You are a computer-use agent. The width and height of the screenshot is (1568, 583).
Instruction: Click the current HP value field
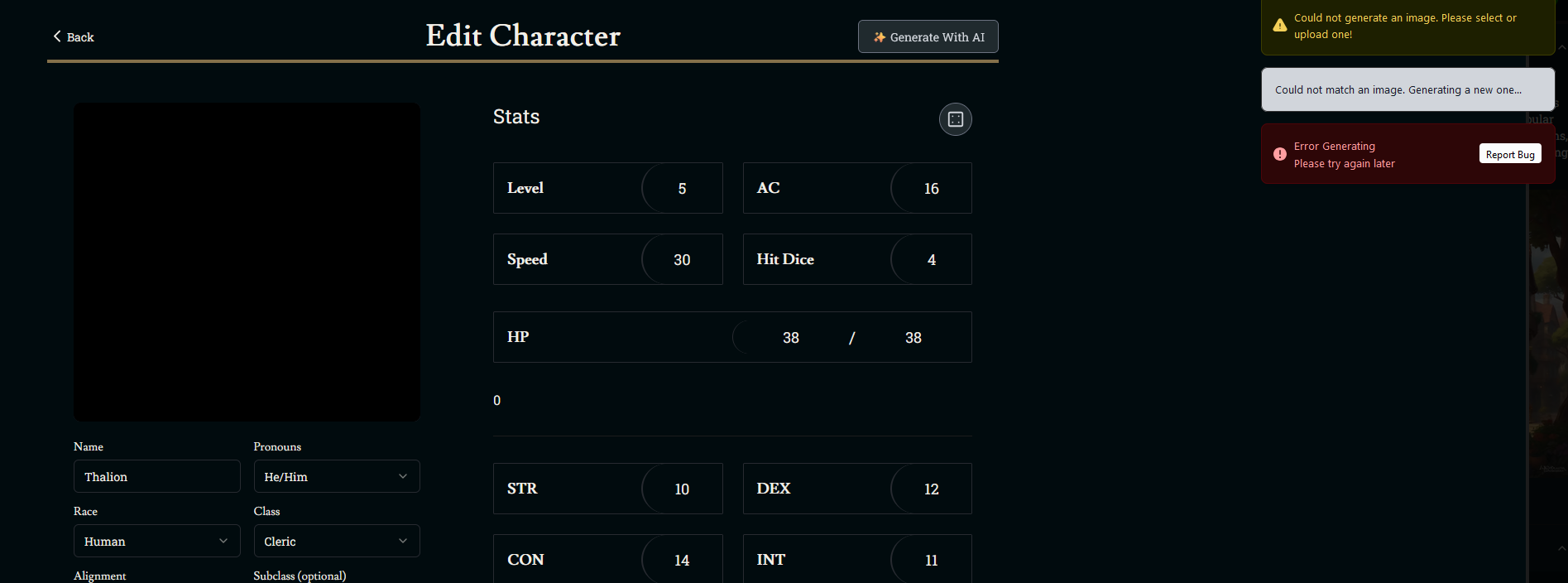(x=790, y=338)
